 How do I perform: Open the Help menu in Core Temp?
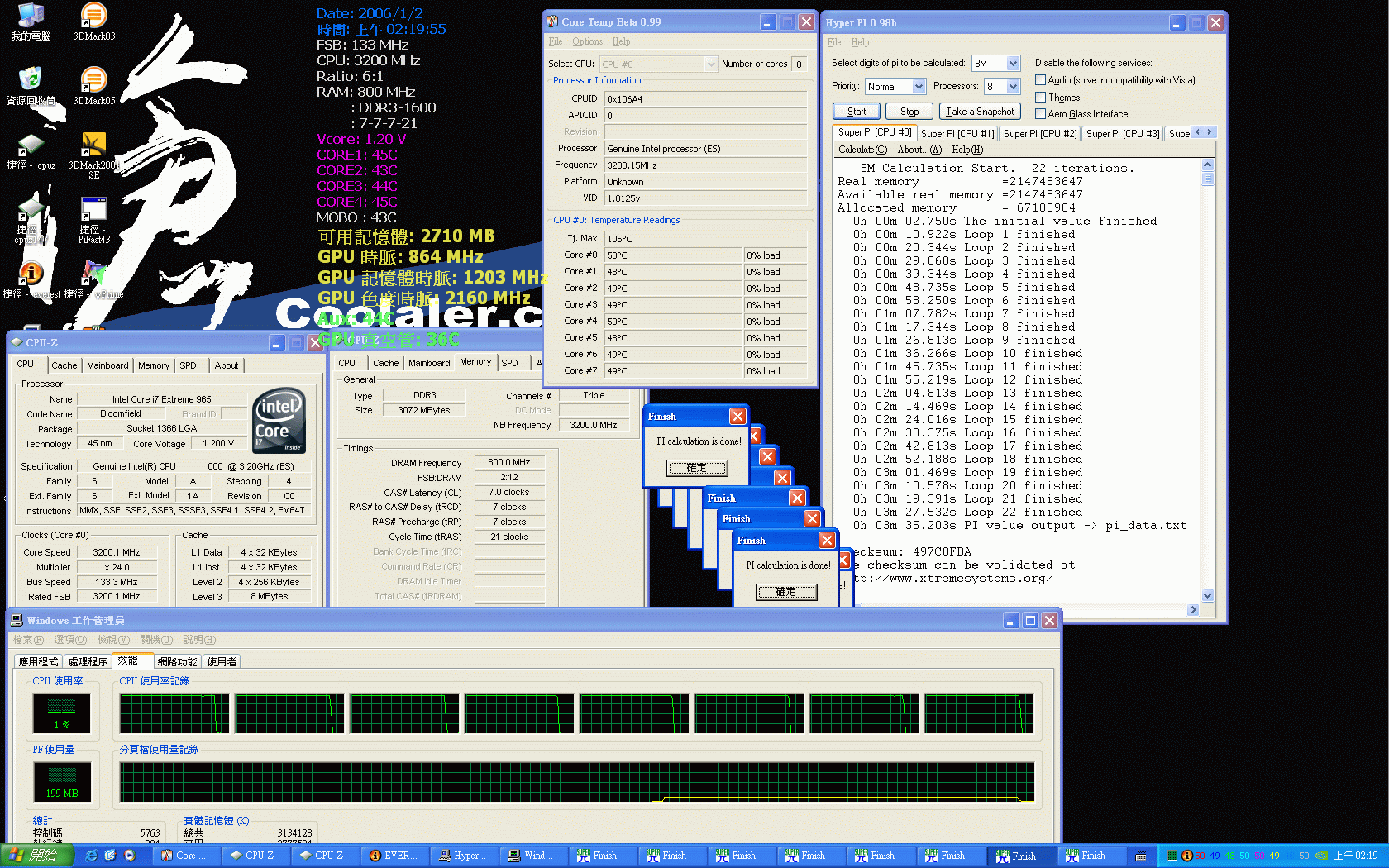coord(621,41)
